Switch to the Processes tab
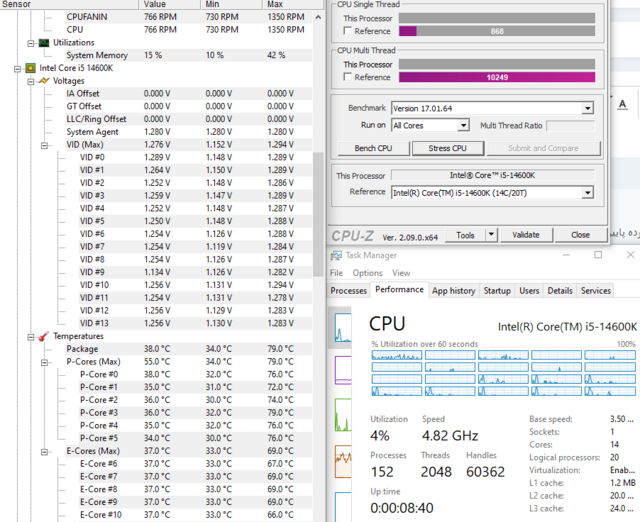The width and height of the screenshot is (640, 522). 349,290
